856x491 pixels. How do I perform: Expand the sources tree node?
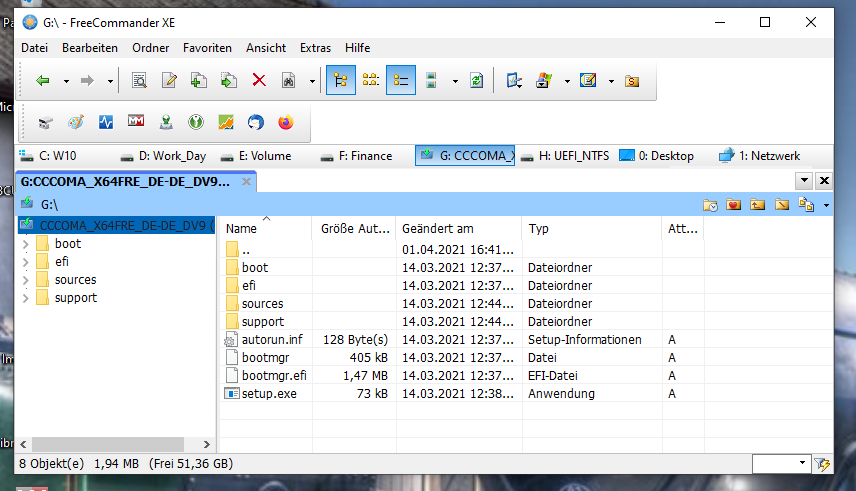point(26,280)
